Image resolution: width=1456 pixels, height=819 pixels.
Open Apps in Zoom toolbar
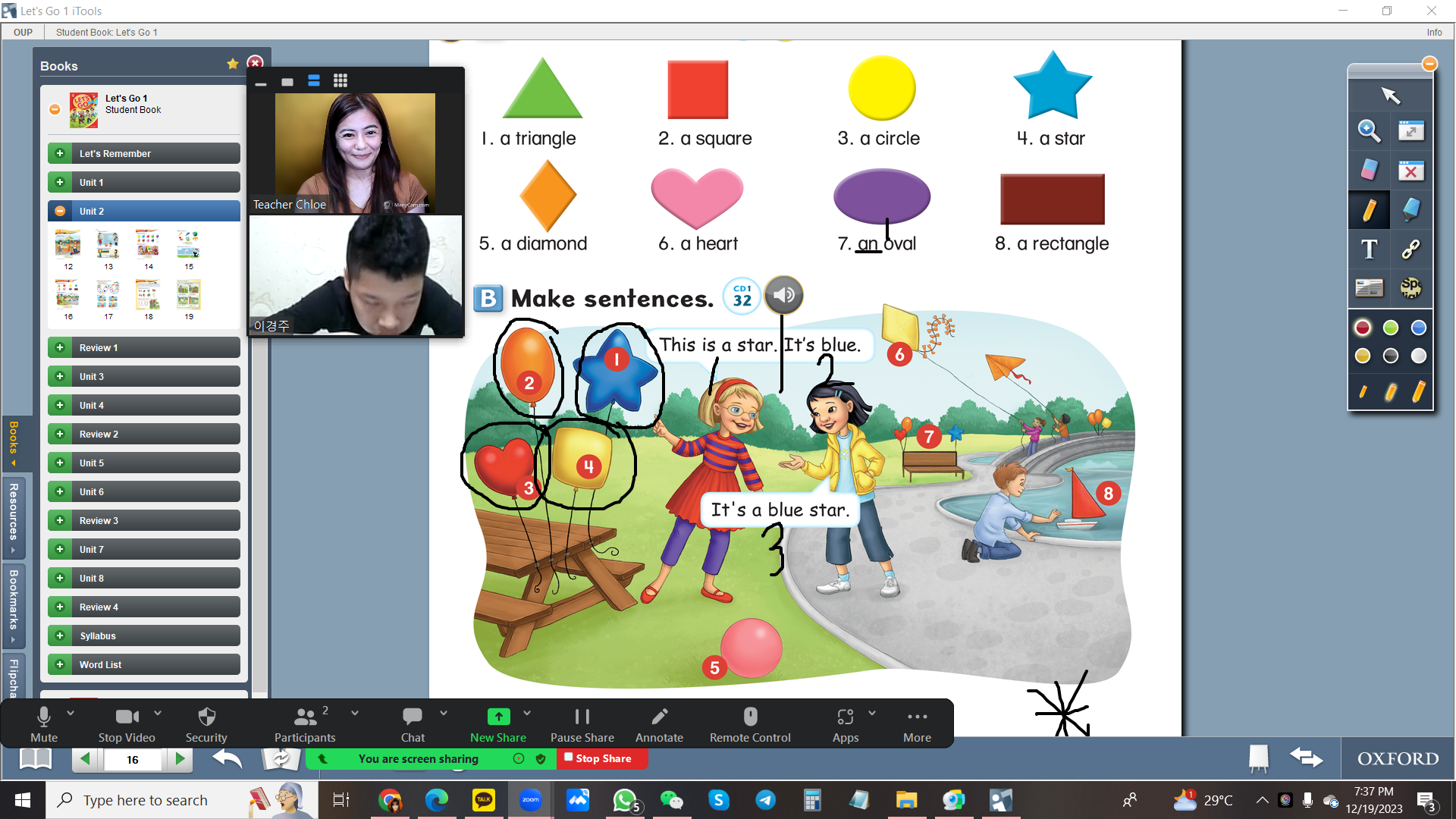pyautogui.click(x=846, y=725)
